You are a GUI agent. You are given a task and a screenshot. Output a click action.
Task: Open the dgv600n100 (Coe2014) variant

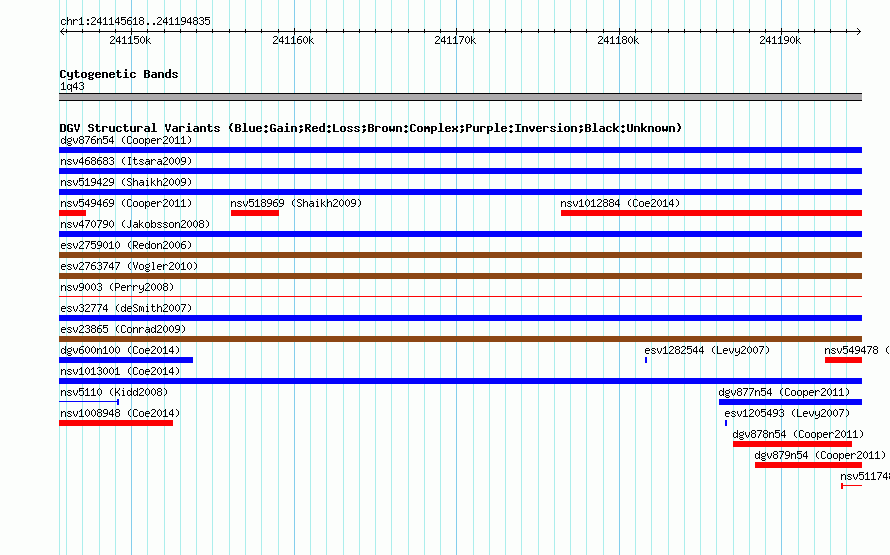120,350
